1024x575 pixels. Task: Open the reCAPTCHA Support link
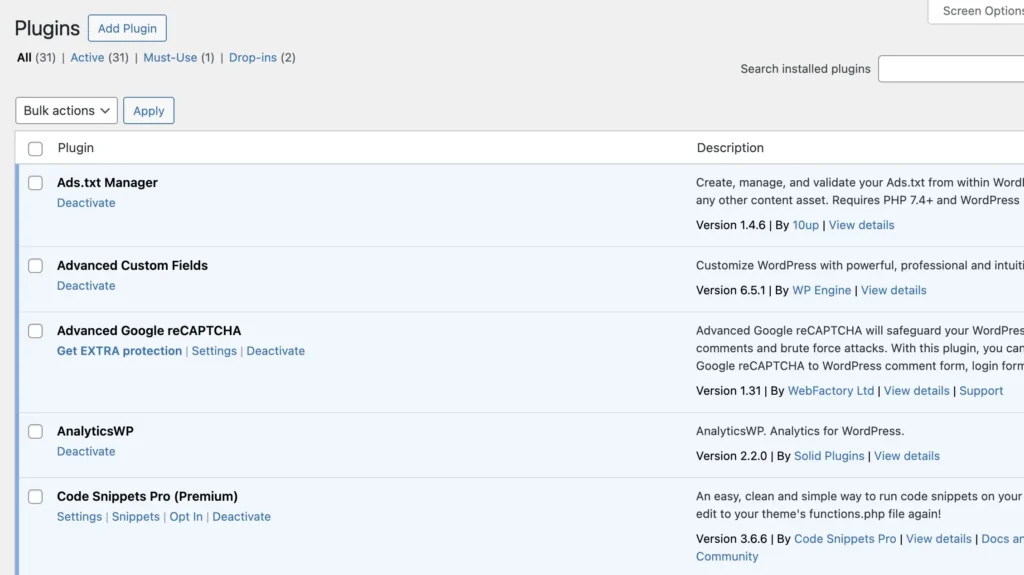pyautogui.click(x=981, y=391)
